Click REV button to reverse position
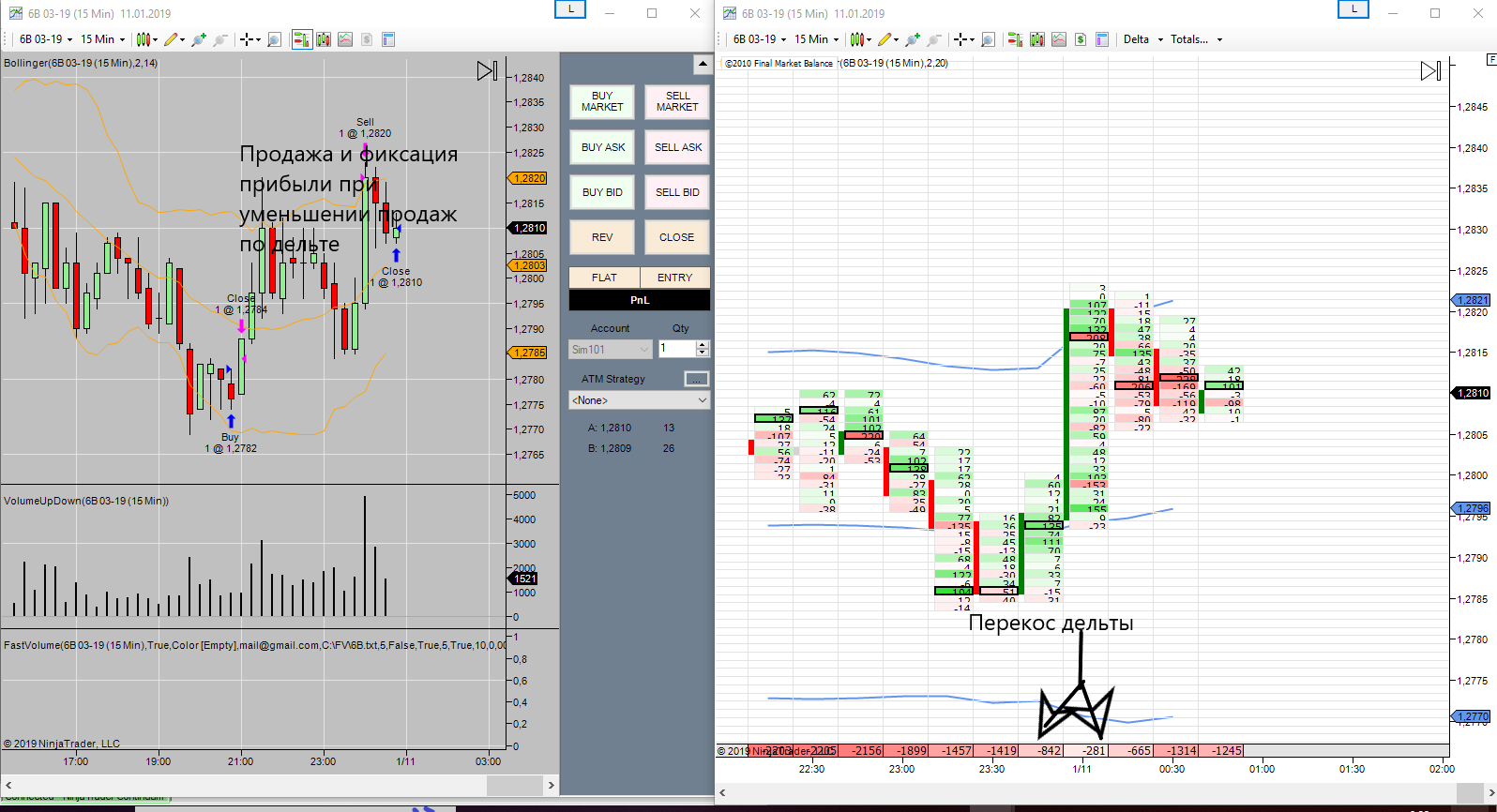1497x812 pixels. click(x=602, y=237)
